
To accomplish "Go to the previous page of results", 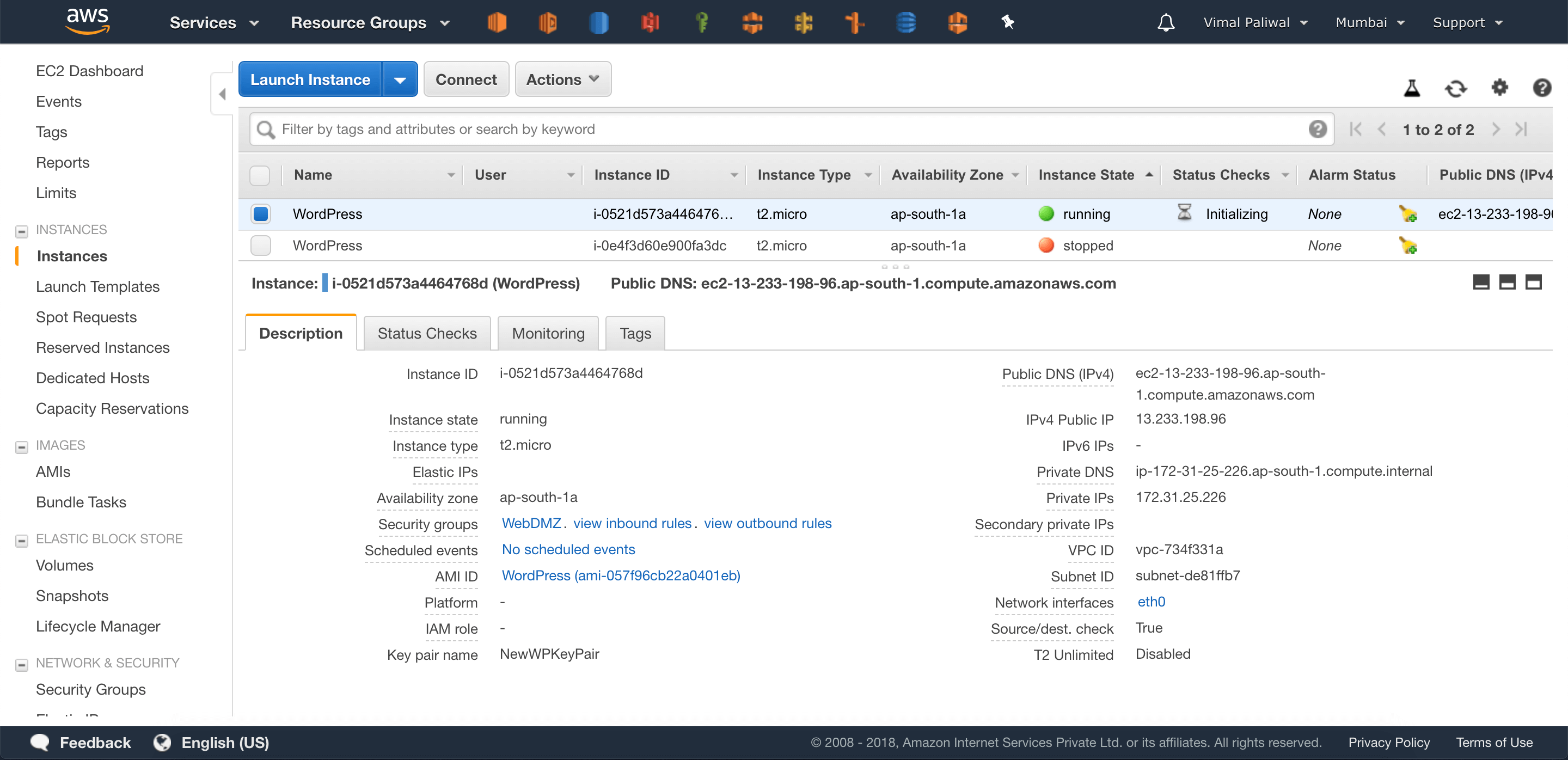I will 1382,129.
